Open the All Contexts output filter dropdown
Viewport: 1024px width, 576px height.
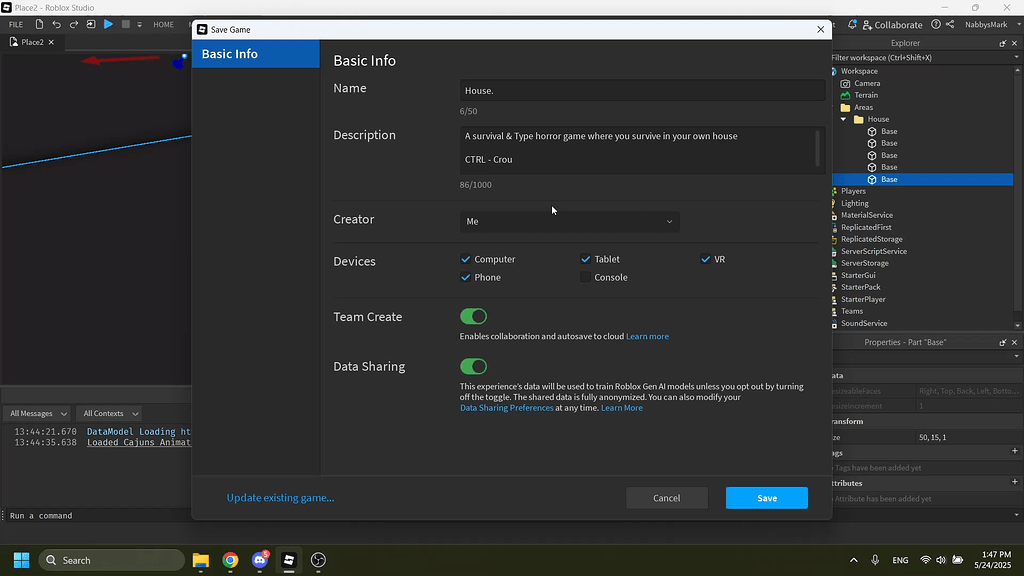tap(110, 413)
